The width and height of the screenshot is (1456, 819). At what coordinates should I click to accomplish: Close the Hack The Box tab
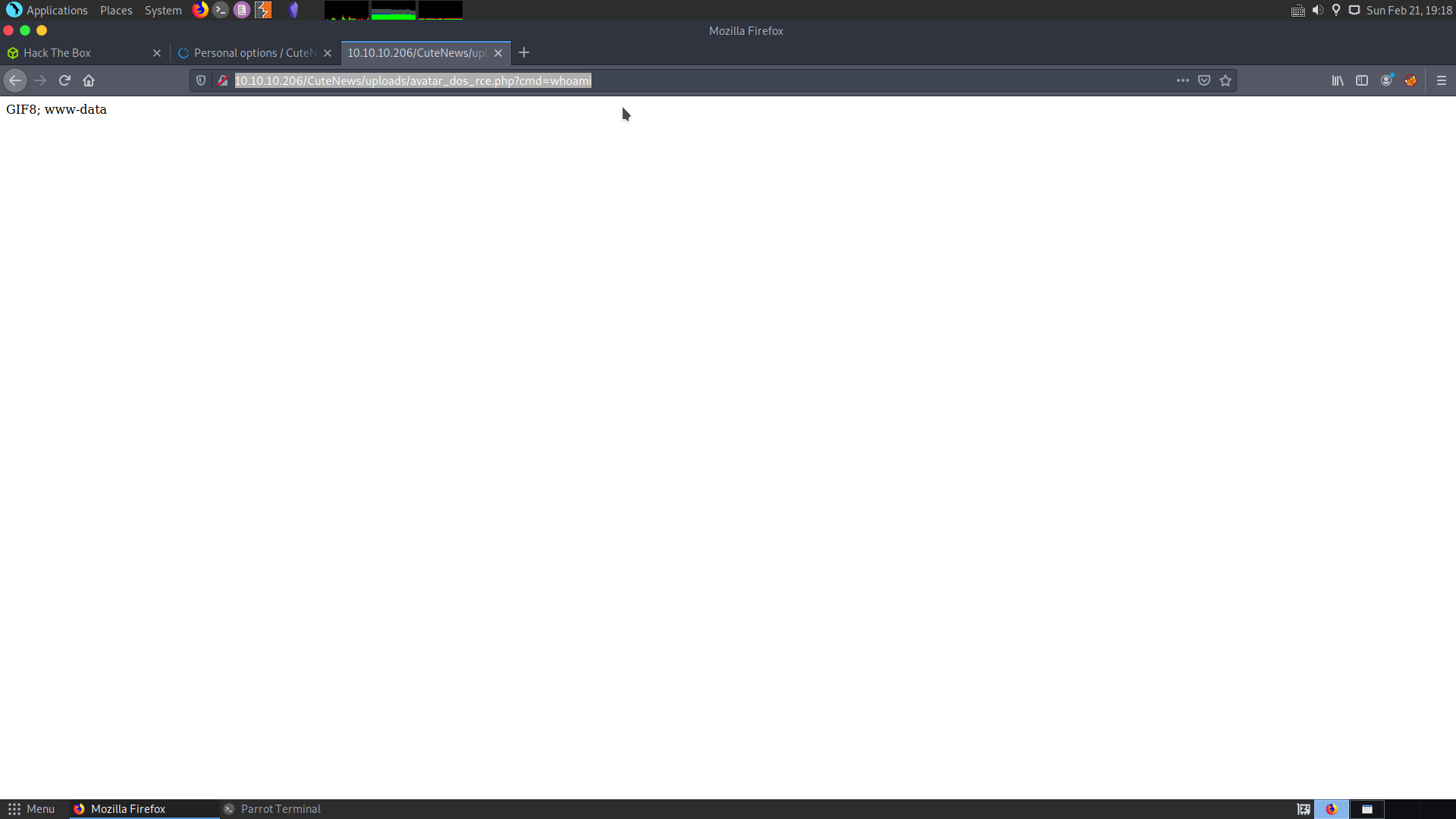tap(157, 53)
